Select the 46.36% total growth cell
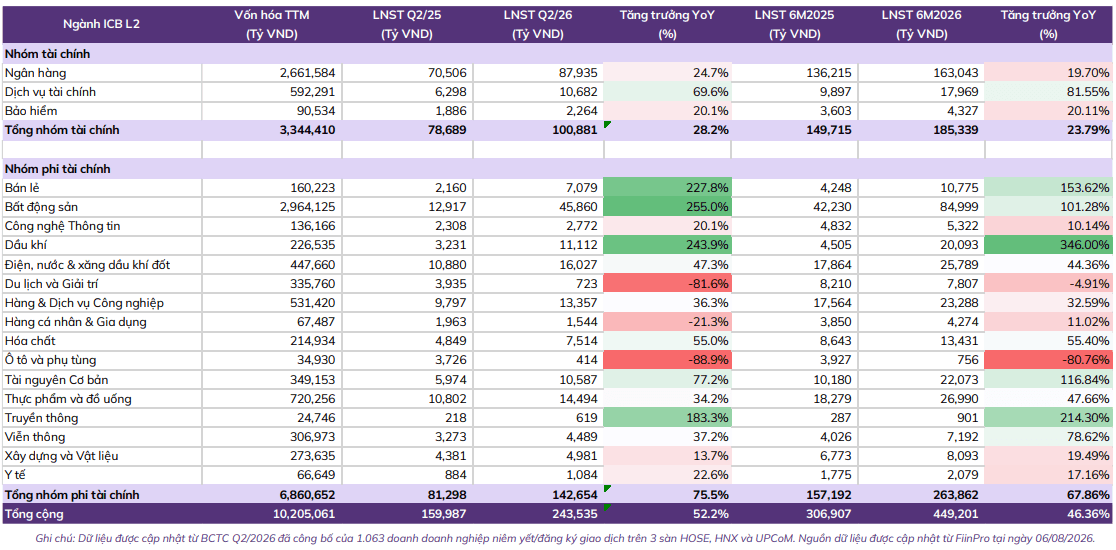1116x550 pixels. (1049, 514)
